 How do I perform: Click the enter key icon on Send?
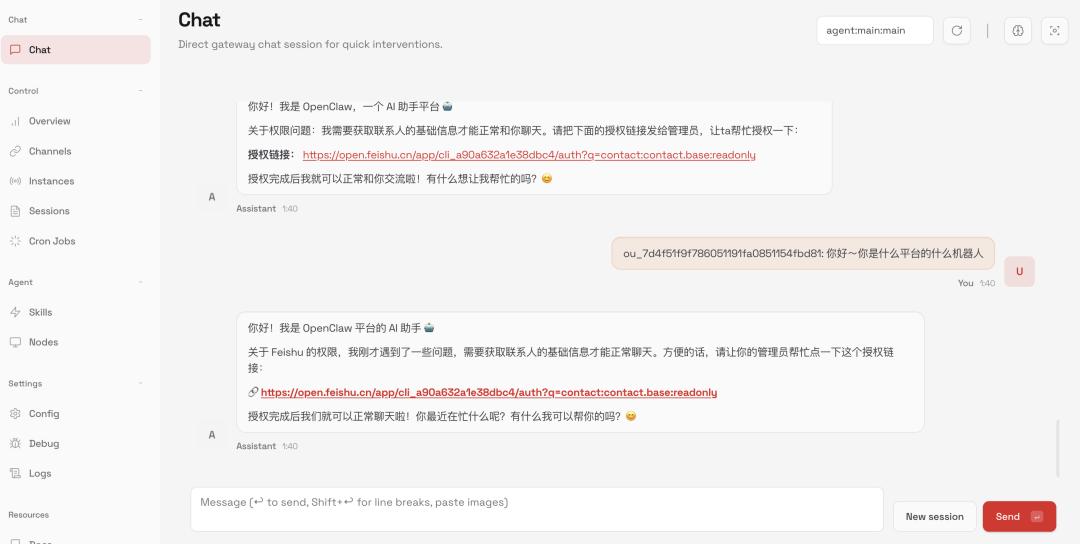pyautogui.click(x=1037, y=516)
